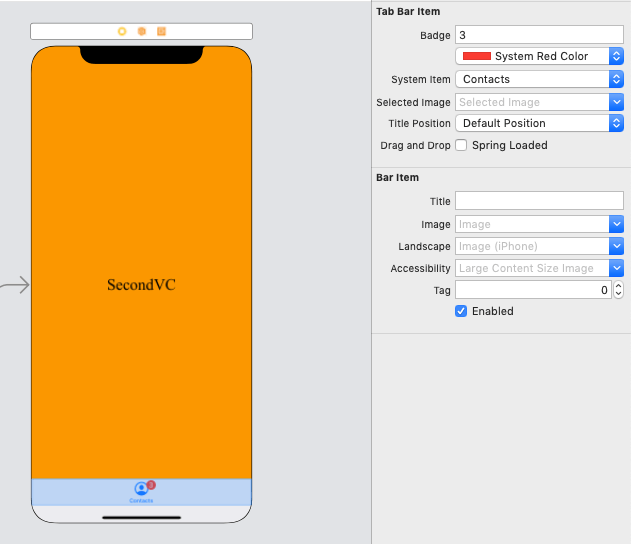Click the Image (iPhone) landscape field
The image size is (631, 544).
(x=532, y=246)
